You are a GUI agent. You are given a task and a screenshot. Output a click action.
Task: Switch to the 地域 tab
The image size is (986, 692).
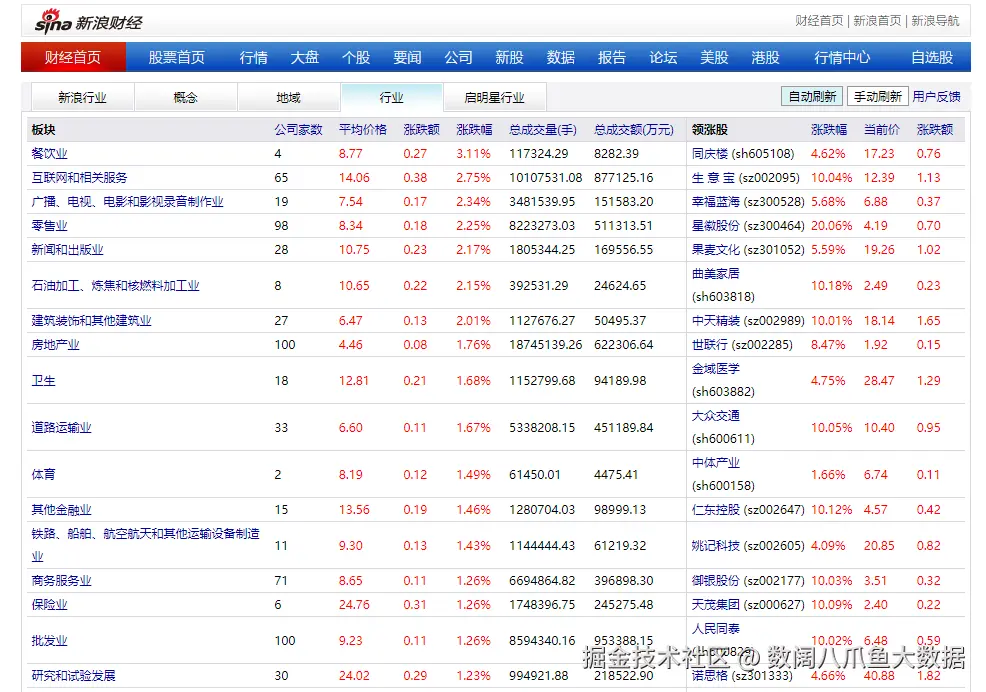289,98
